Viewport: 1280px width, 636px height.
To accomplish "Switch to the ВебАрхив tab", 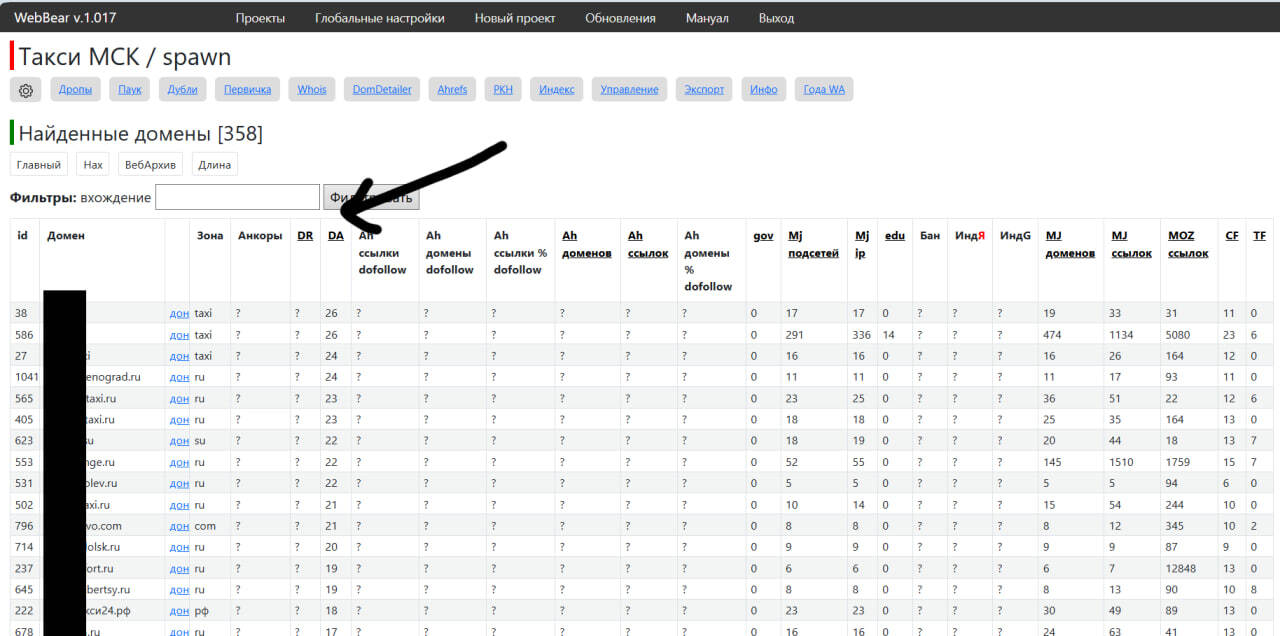I will (150, 165).
